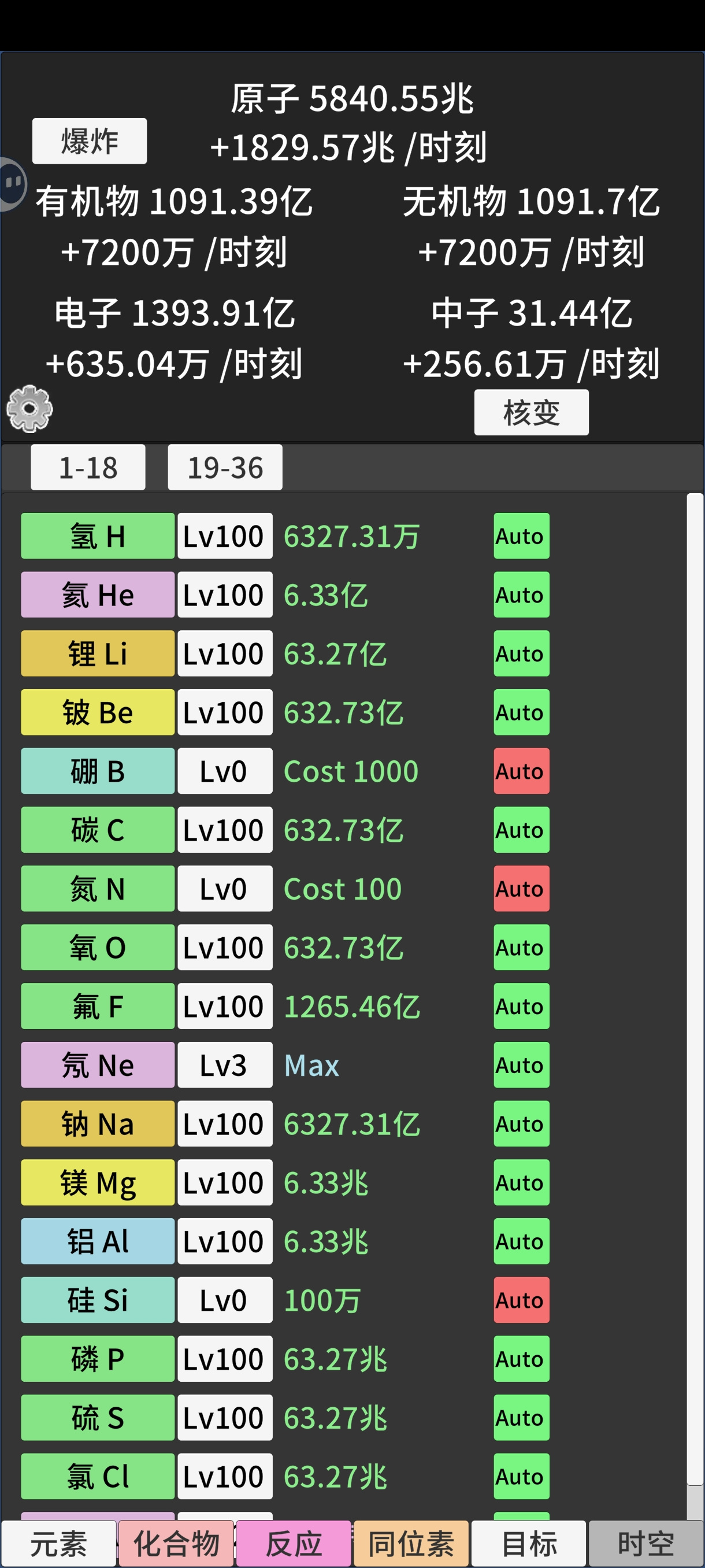Image resolution: width=705 pixels, height=1568 pixels.
Task: Open the 目标 tab
Action: tap(529, 1544)
